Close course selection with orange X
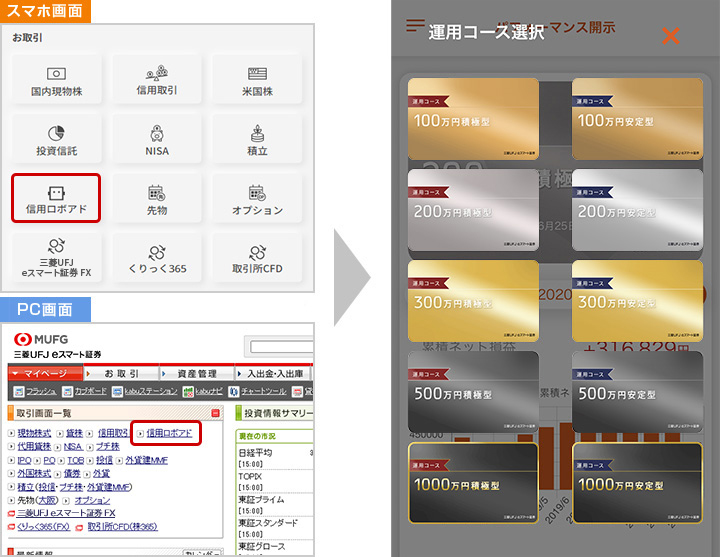Screen dimensions: 720x557 click(x=670, y=35)
